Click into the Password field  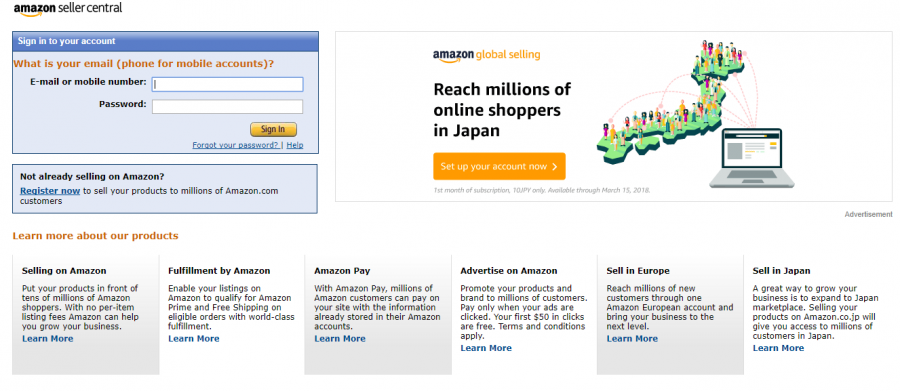click(x=227, y=107)
